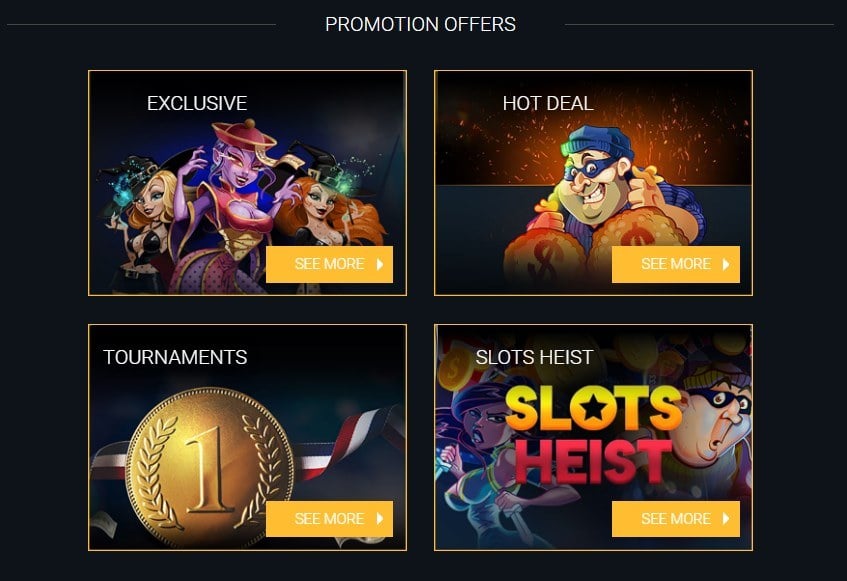Screen dimensions: 847x581
Task: Select the TOURNAMENTS heading text
Action: tap(174, 354)
